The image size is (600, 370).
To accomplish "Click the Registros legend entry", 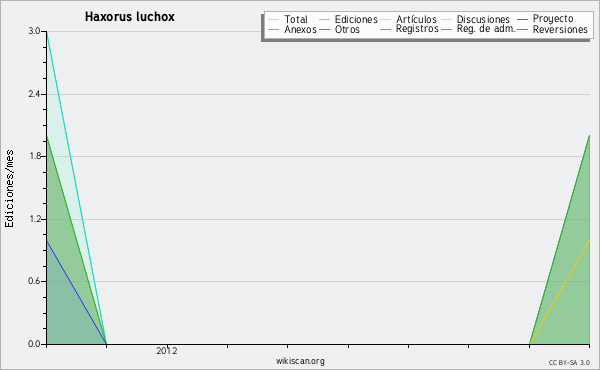I will point(409,29).
